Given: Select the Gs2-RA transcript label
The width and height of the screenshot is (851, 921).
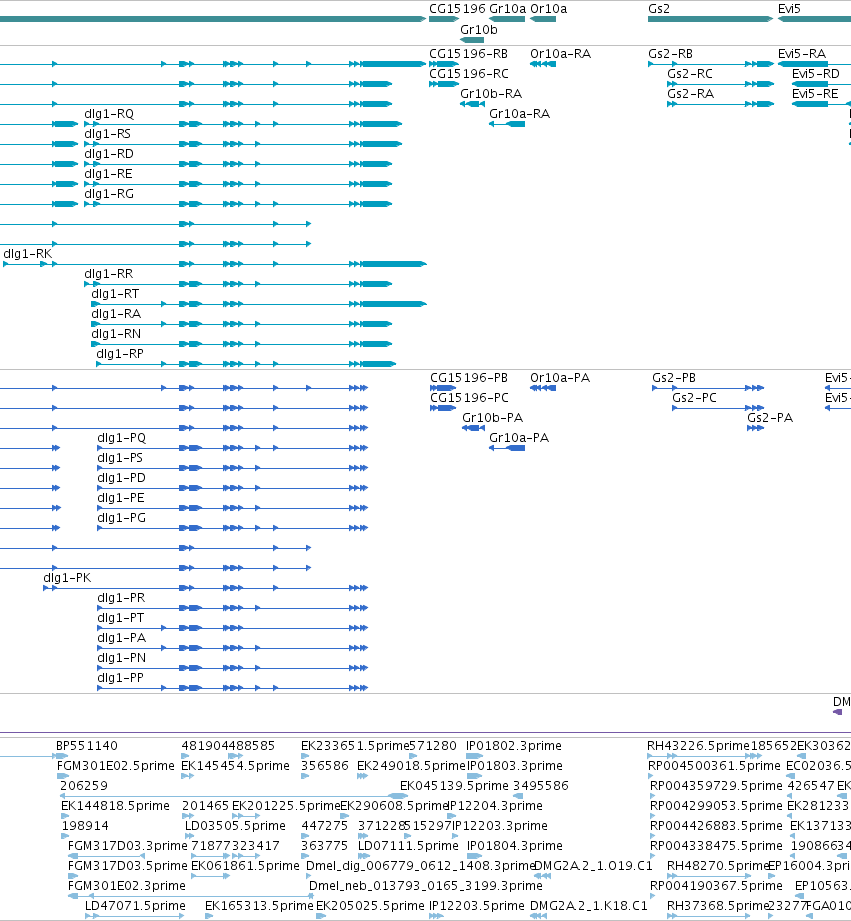Looking at the screenshot, I should click(691, 94).
